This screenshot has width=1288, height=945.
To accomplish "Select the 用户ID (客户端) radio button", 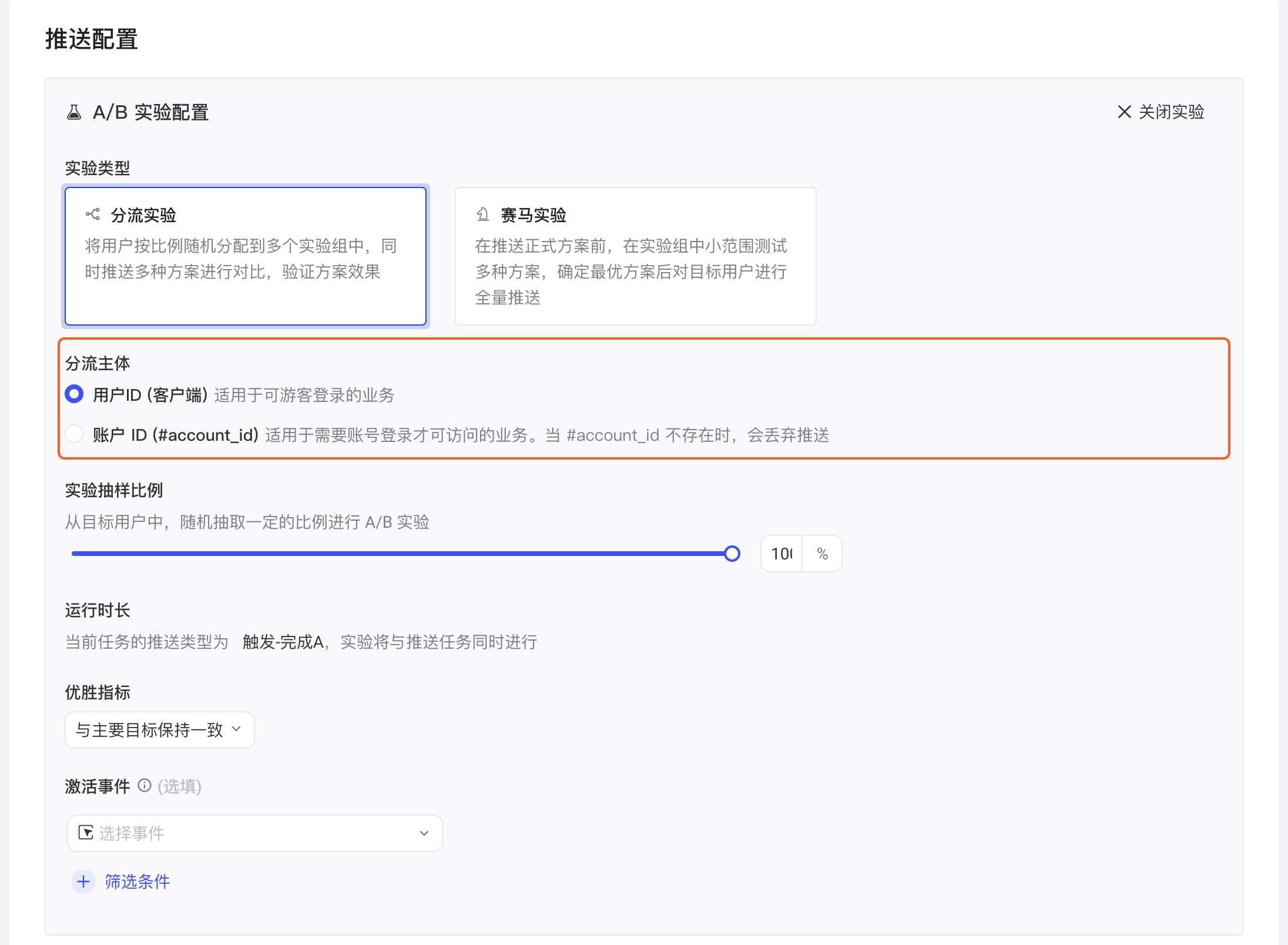I will tap(74, 394).
